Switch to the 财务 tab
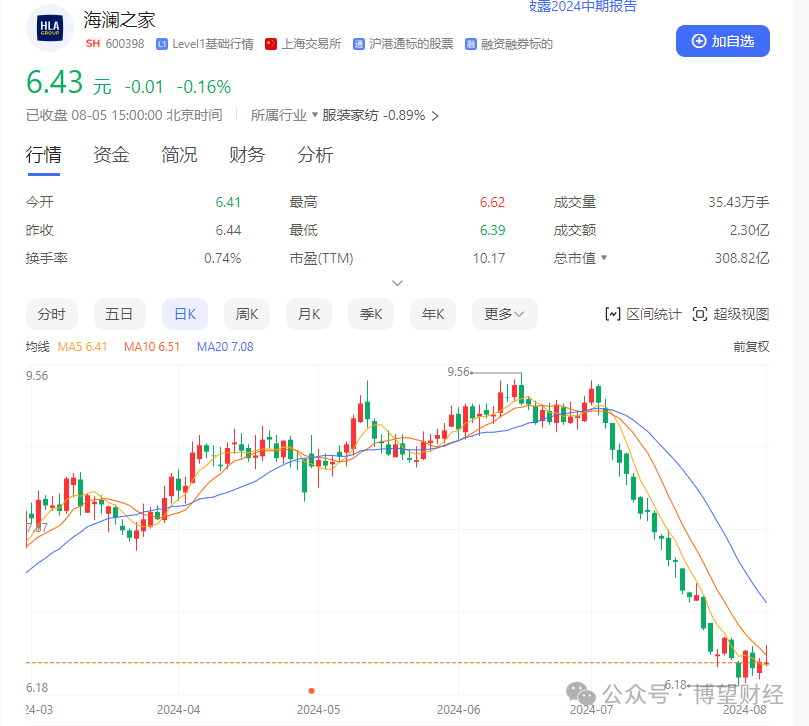The width and height of the screenshot is (809, 726). tap(247, 155)
